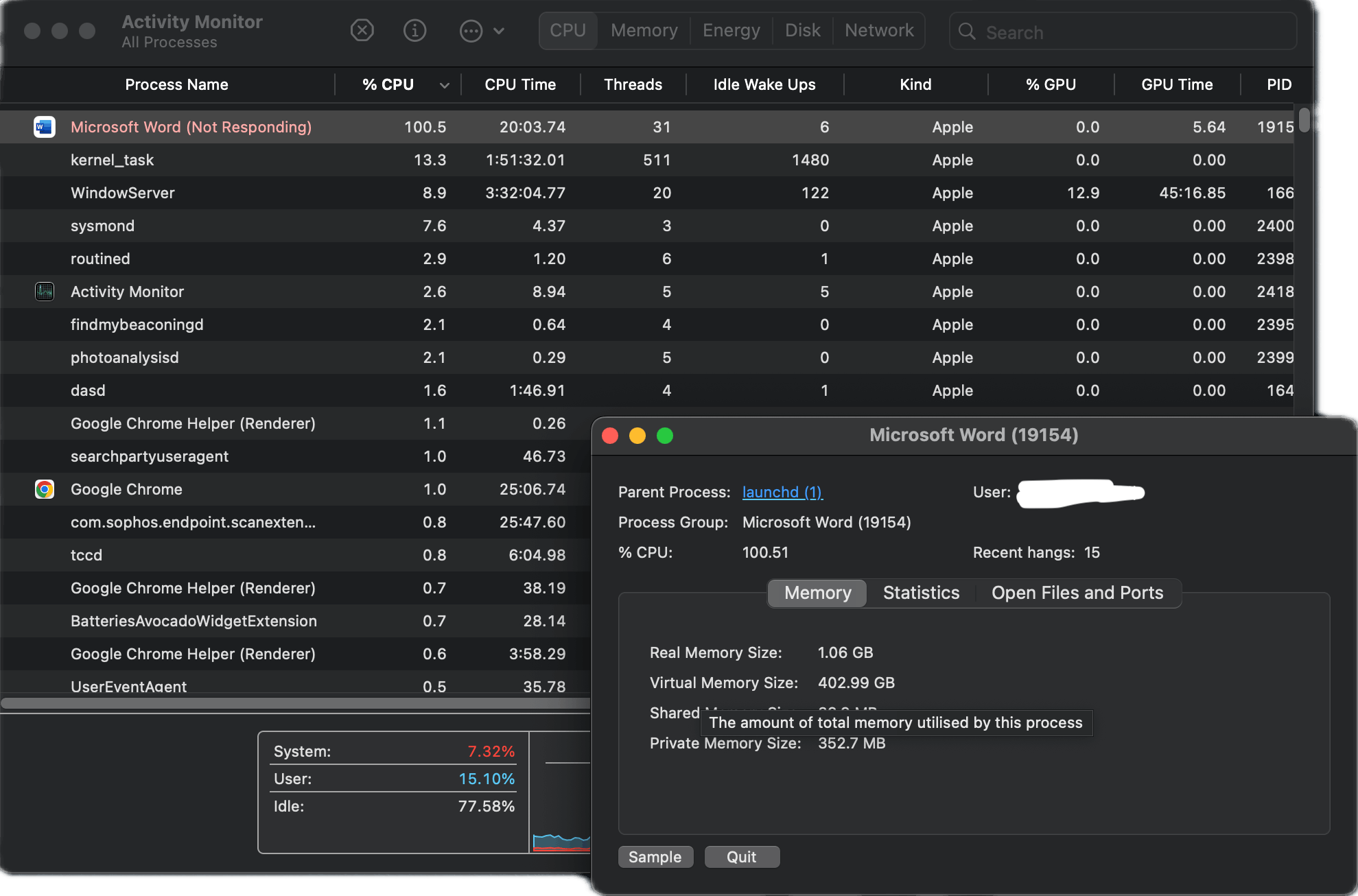Image resolution: width=1358 pixels, height=896 pixels.
Task: Click the Quit button
Action: 742,857
